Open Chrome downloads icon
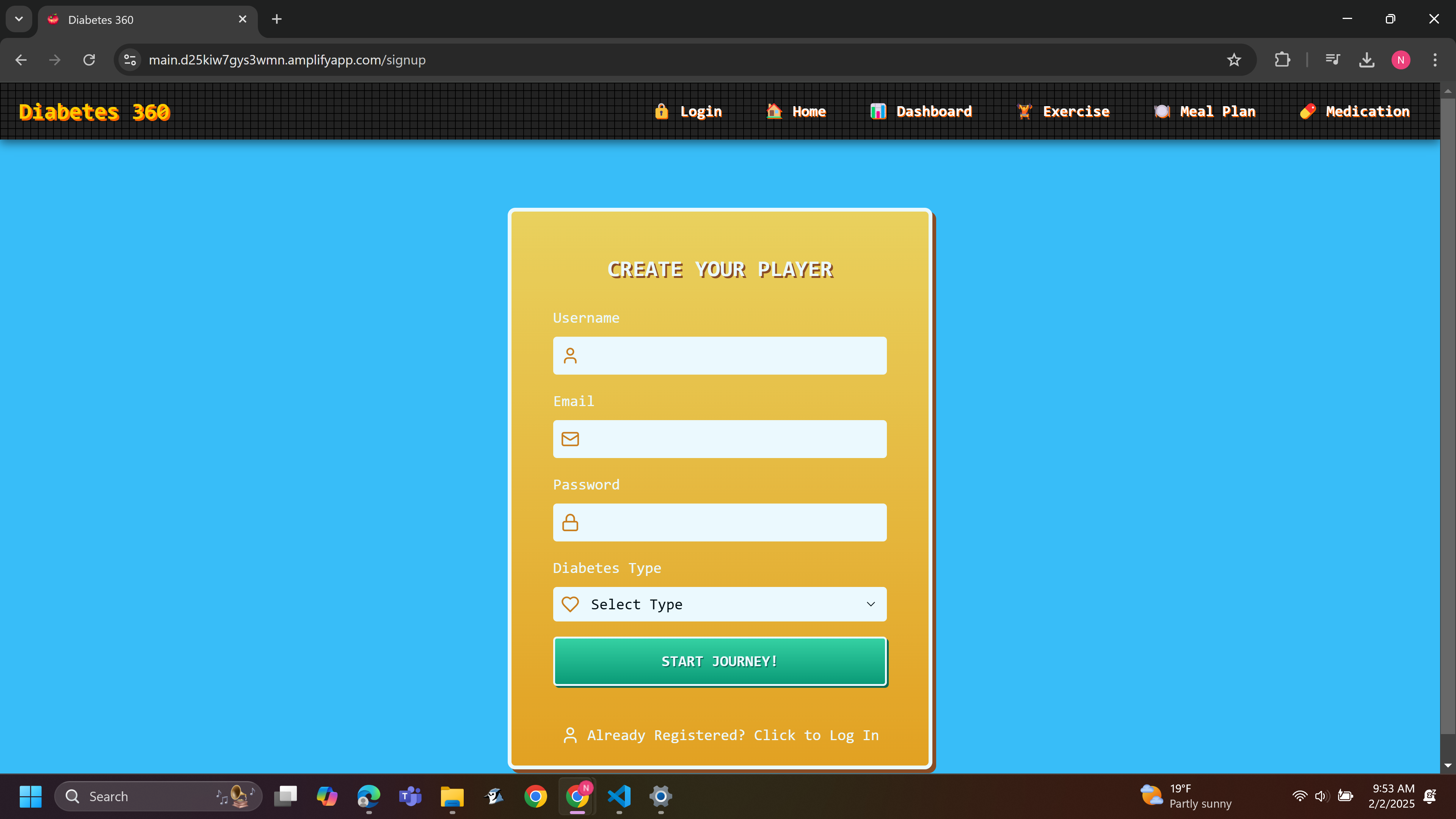1456x819 pixels. (1367, 60)
